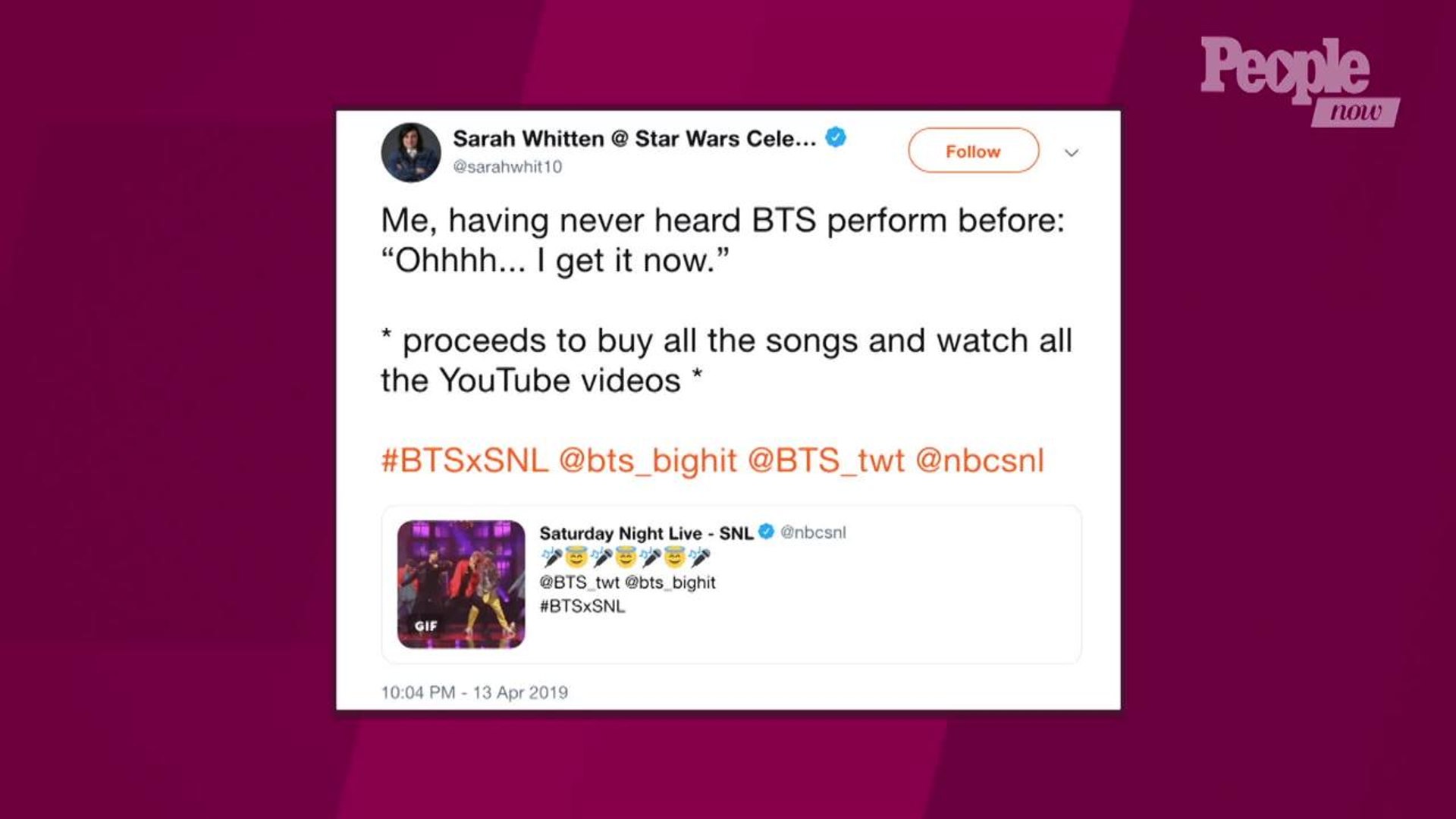
Task: Click the main tweet text about BTS
Action: pos(726,300)
